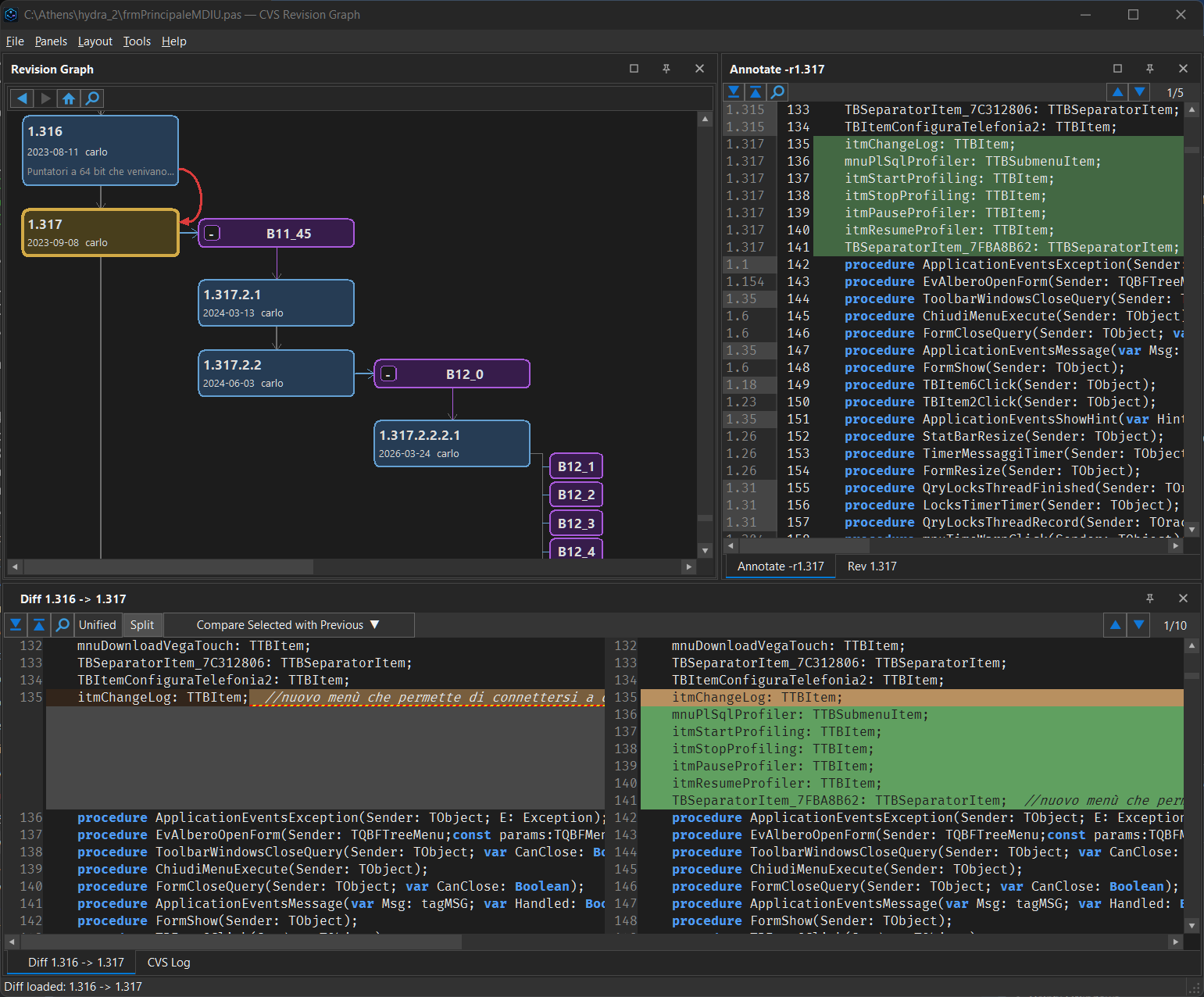Screen dimensions: 1204x997
Task: Open the Help menu
Action: pos(174,41)
